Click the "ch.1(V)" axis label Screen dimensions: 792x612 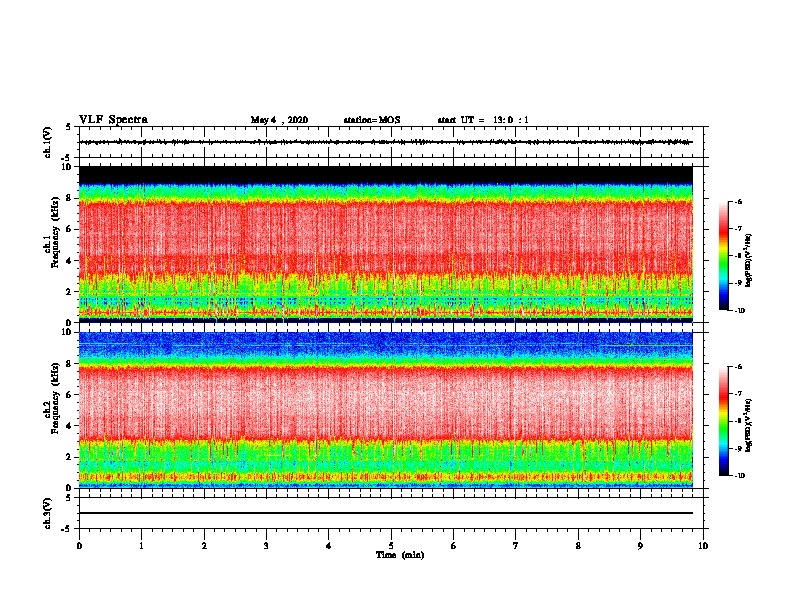tap(48, 142)
